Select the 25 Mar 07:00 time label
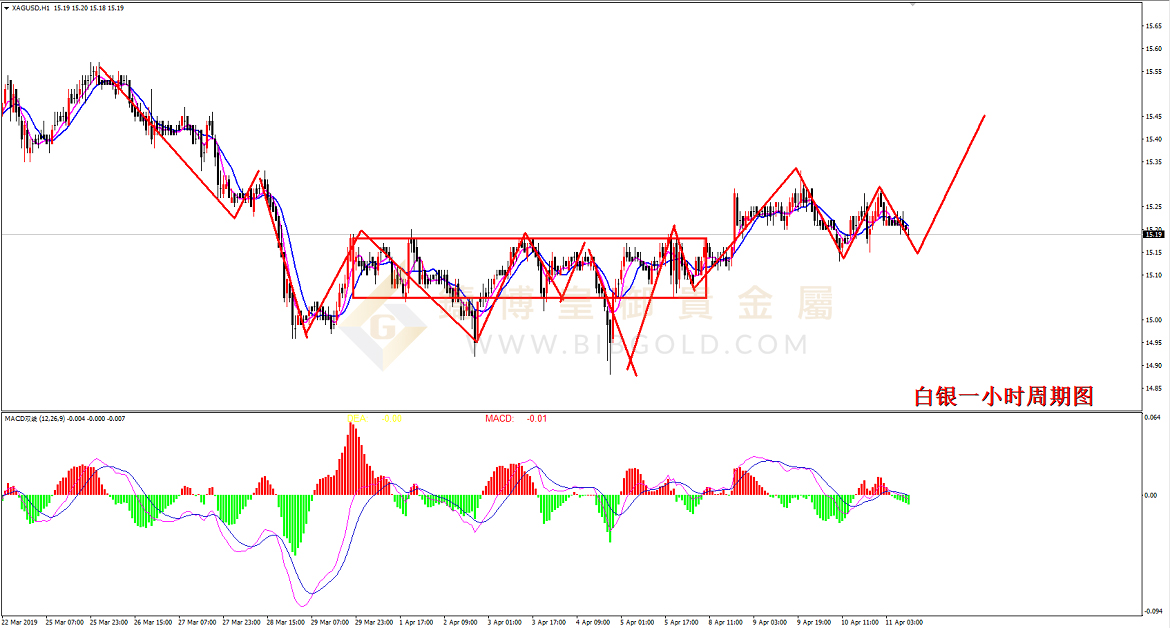Screen dimensions: 1170x628 coord(65,622)
